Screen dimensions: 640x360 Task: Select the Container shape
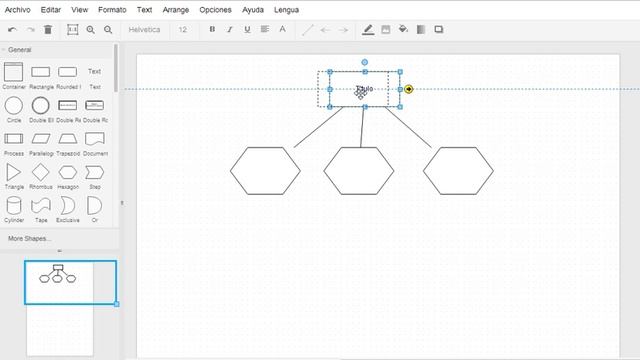(x=13, y=73)
